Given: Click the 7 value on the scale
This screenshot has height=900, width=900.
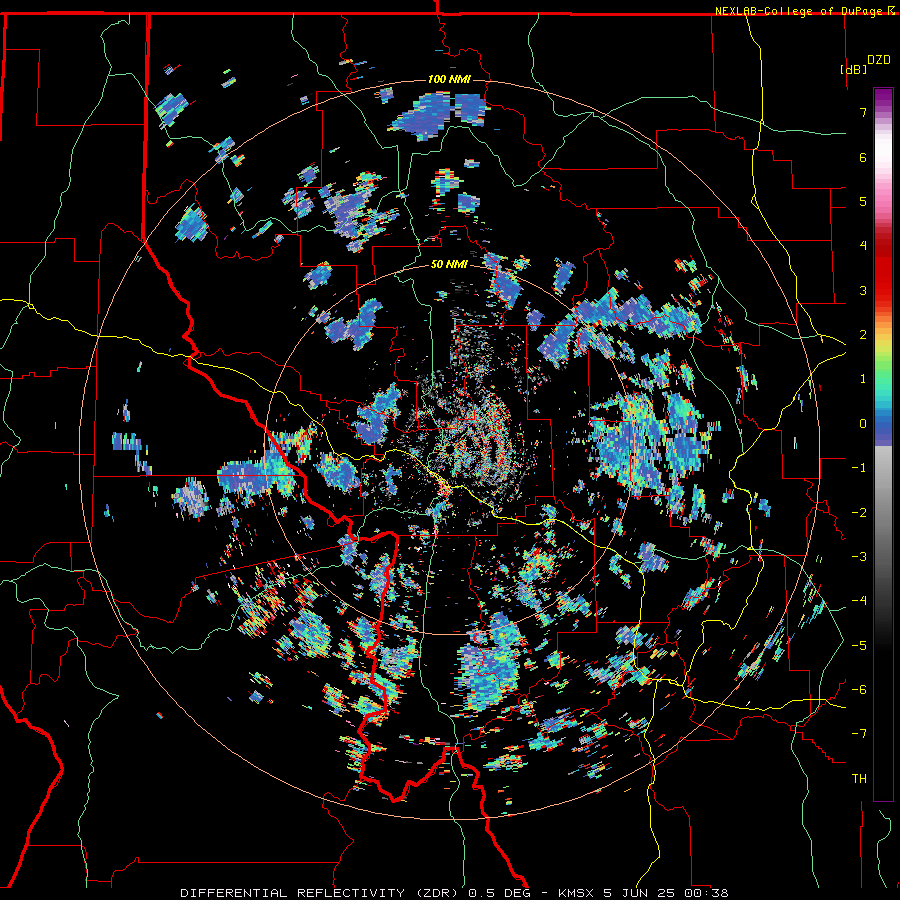Looking at the screenshot, I should coord(863,112).
